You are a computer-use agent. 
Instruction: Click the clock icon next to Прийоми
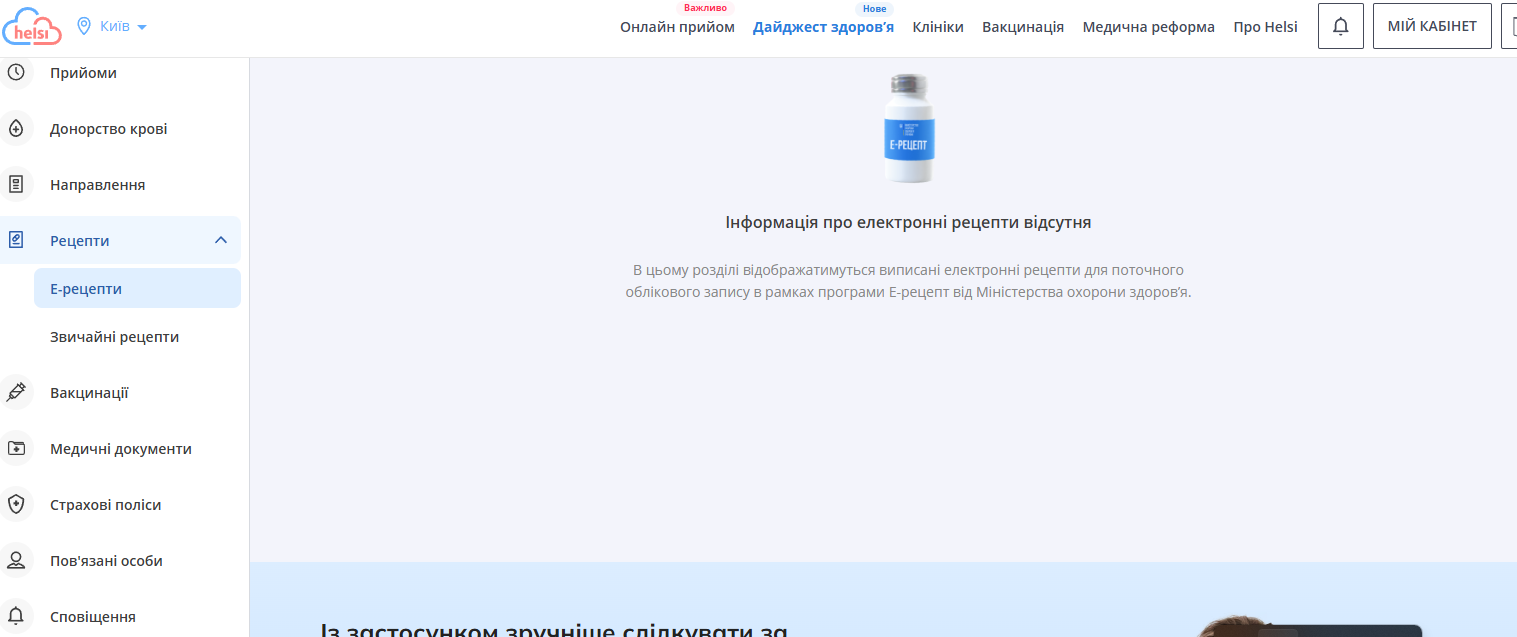(x=15, y=72)
